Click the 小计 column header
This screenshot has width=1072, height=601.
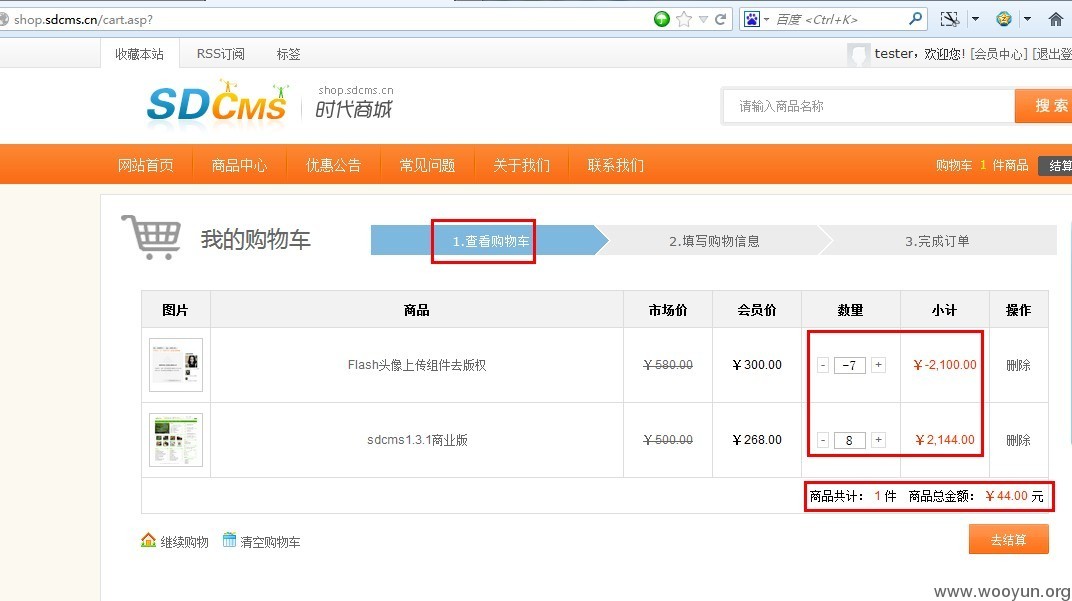945,310
